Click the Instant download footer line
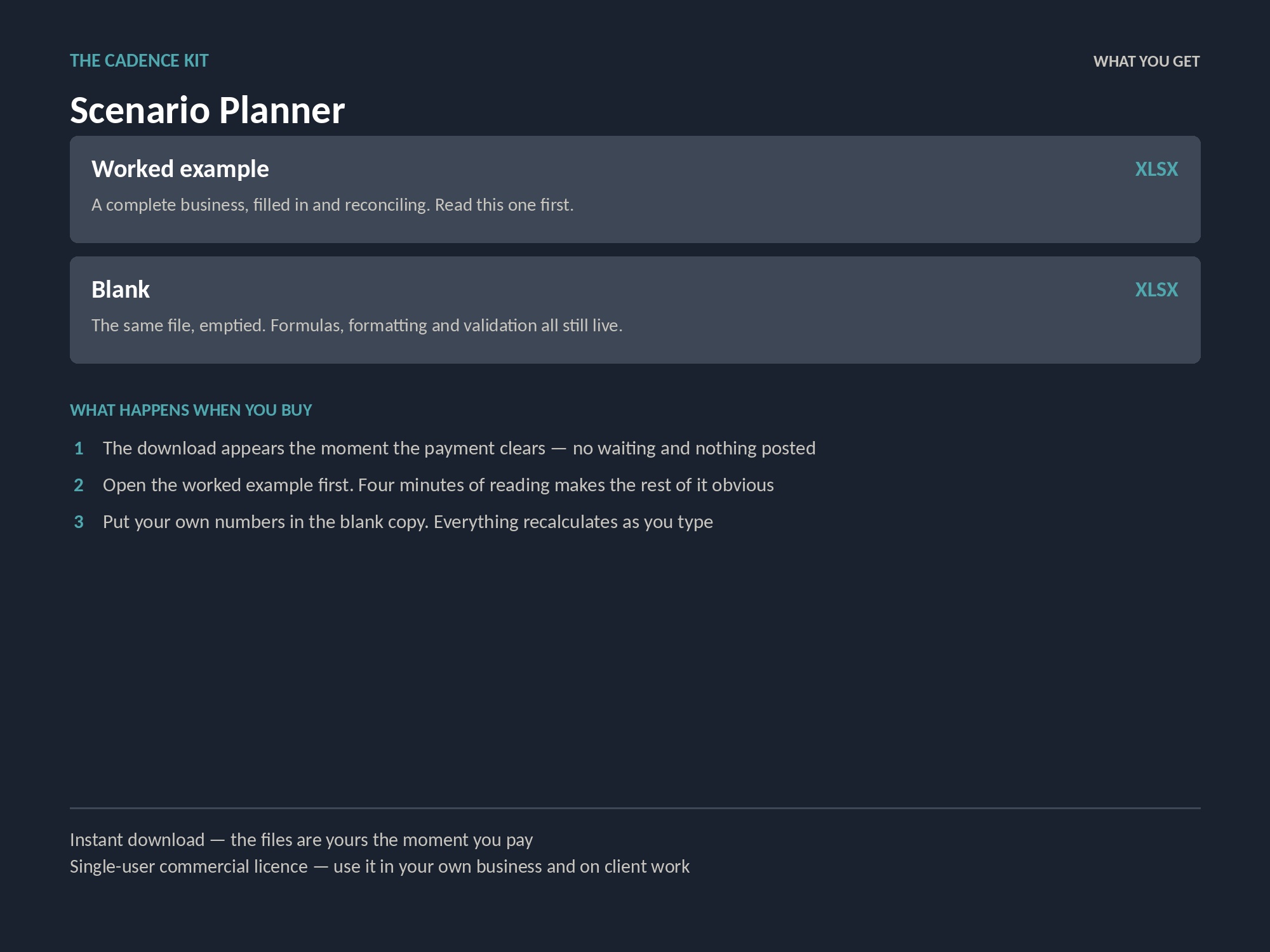 coord(301,840)
